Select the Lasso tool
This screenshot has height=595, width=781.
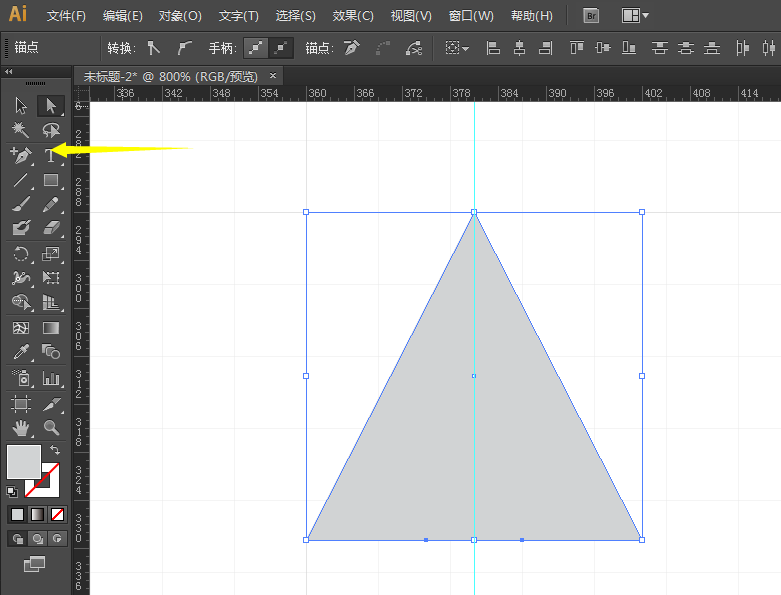point(51,130)
